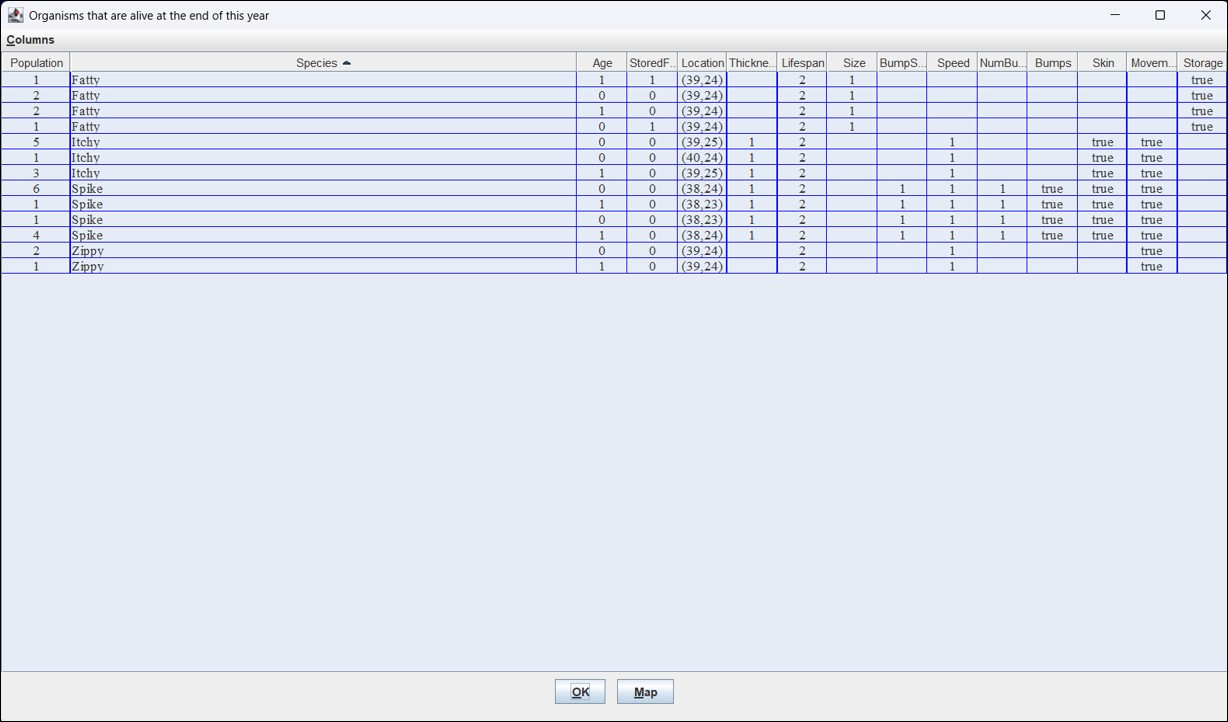Click the application icon in title bar
The image size is (1228, 722).
click(x=15, y=15)
